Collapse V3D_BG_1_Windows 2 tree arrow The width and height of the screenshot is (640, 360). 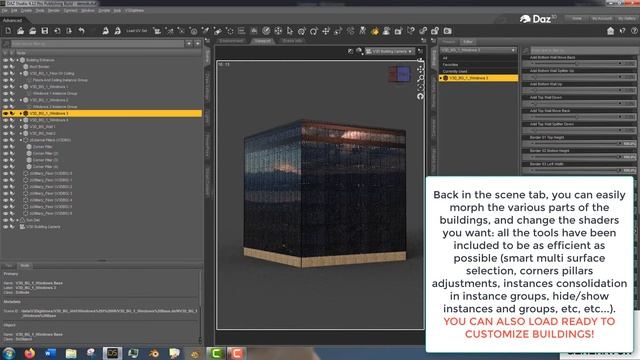[x=21, y=100]
